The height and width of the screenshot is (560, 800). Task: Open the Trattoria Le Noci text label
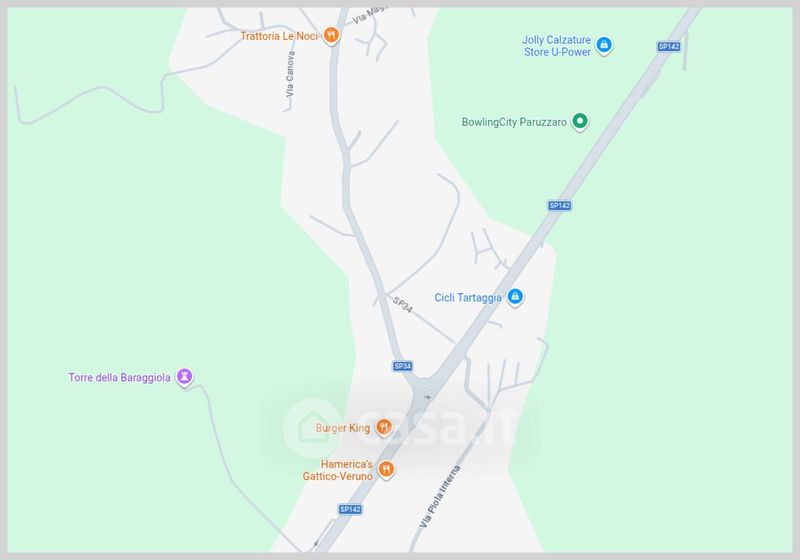tap(279, 36)
